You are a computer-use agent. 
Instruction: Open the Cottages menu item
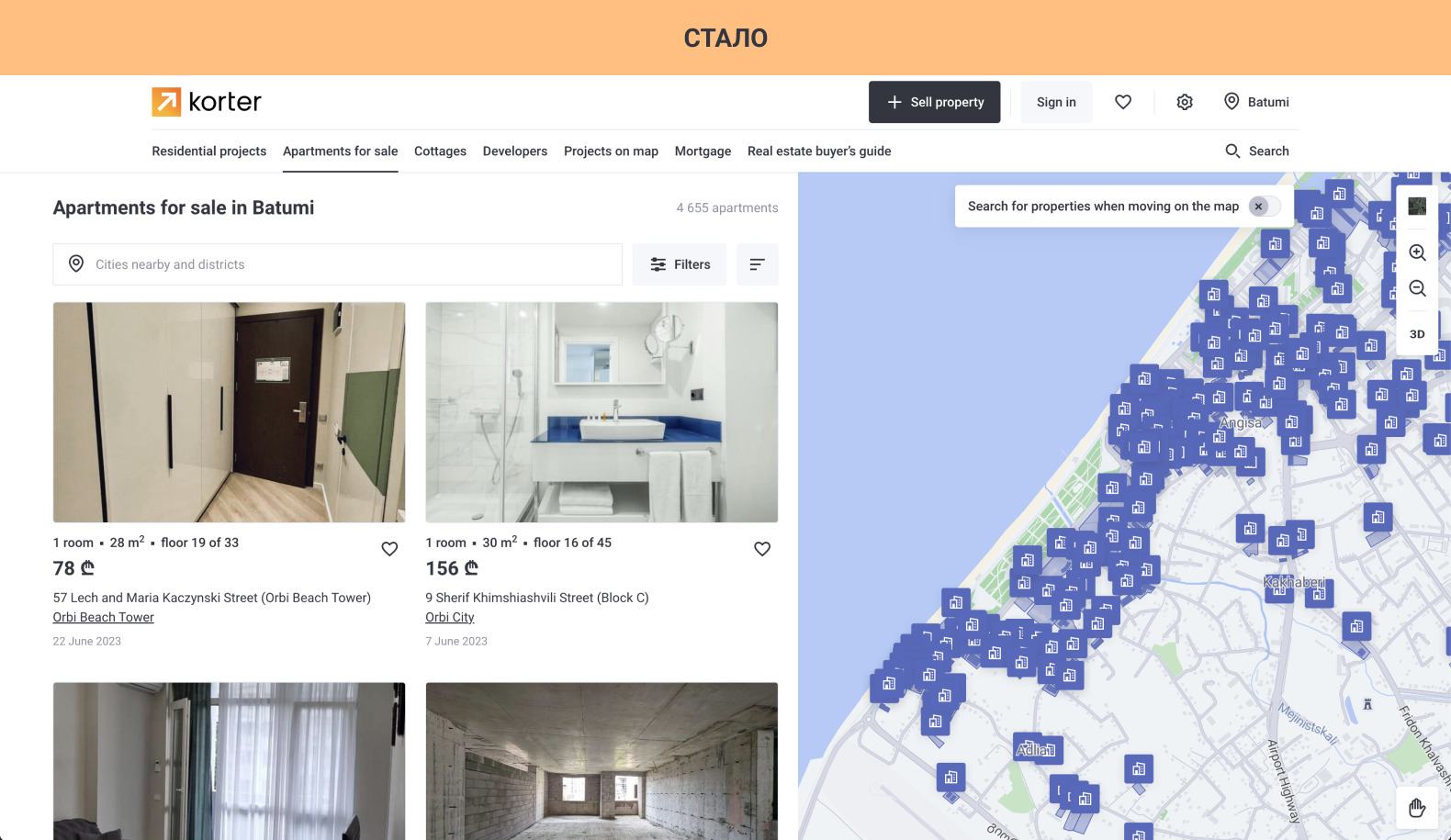pyautogui.click(x=440, y=151)
